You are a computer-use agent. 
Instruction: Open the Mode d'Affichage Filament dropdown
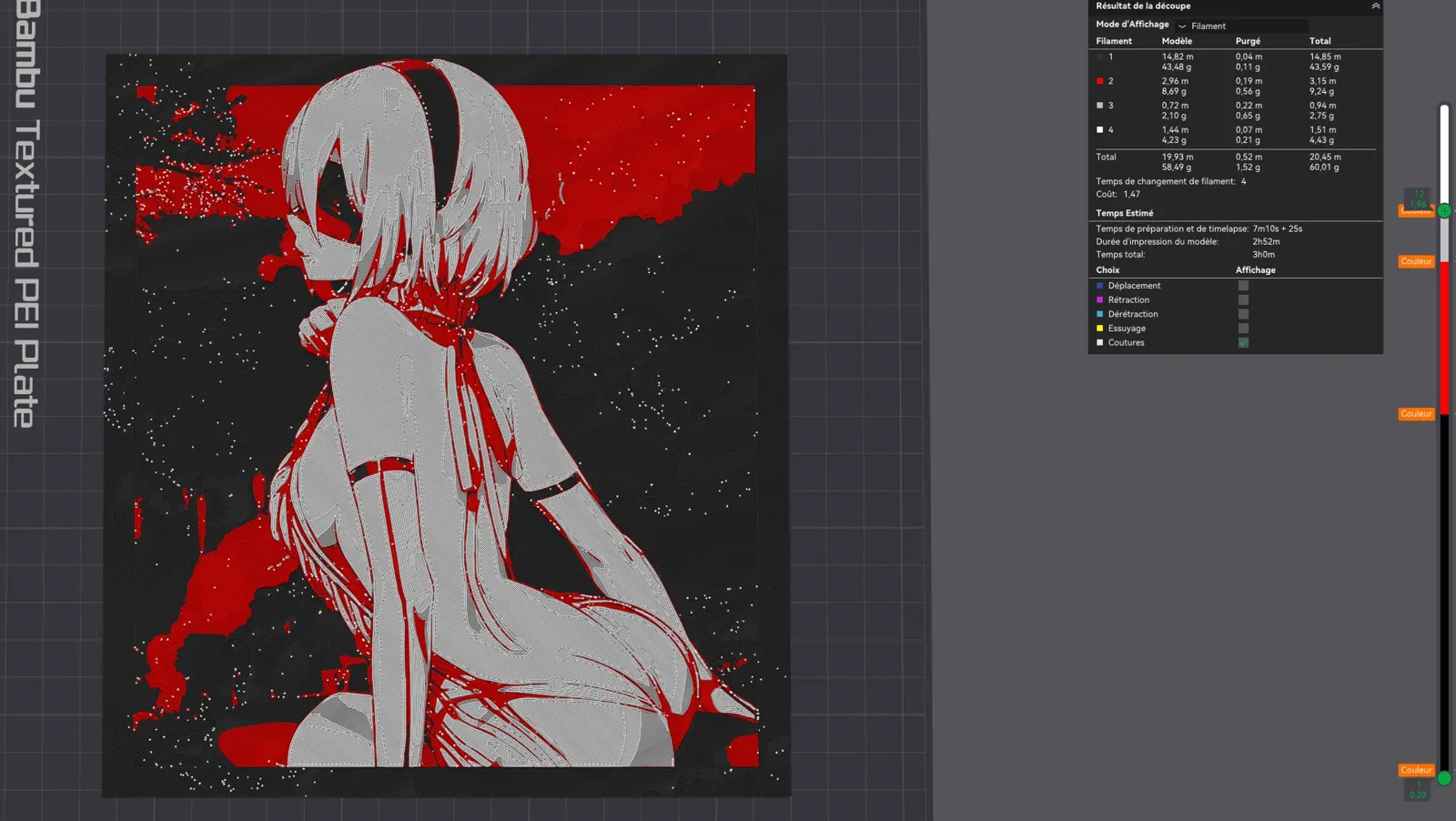coord(1242,25)
